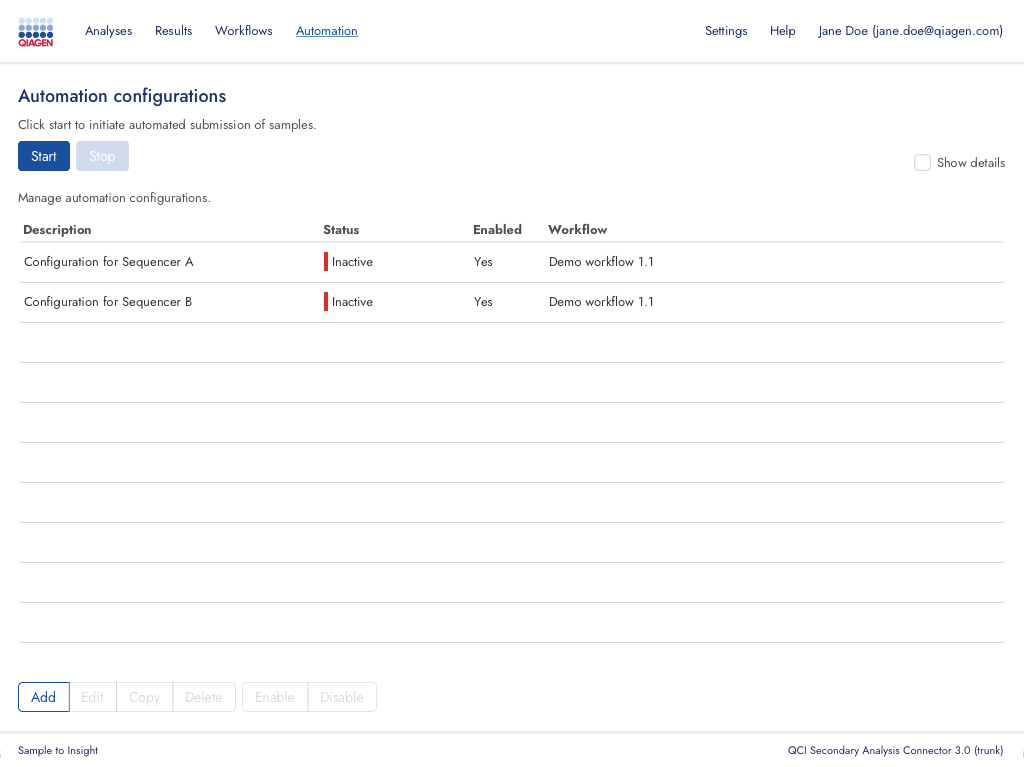The image size is (1024, 767).
Task: Click Sample to Insight footer text
Action: 58,751
